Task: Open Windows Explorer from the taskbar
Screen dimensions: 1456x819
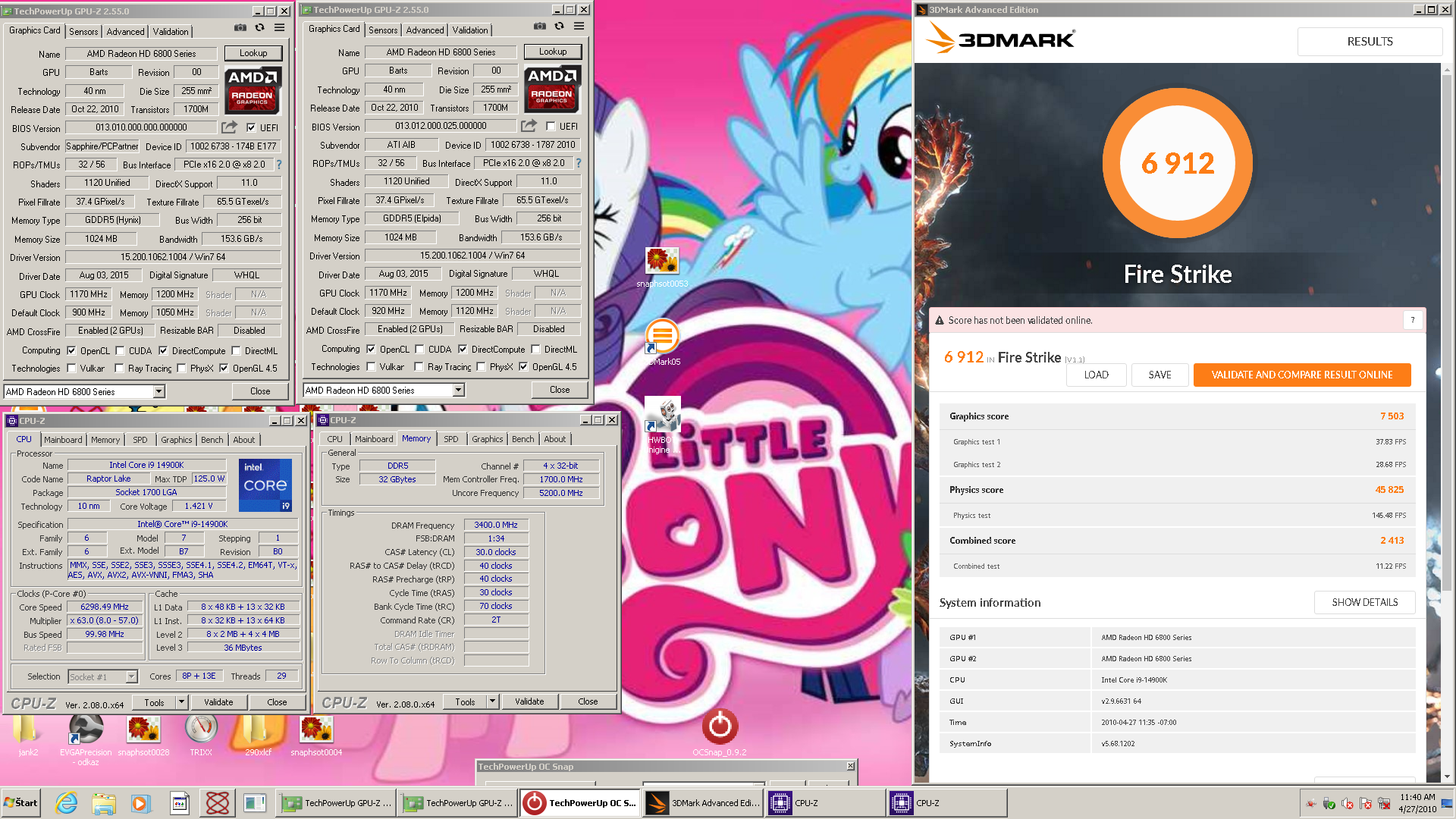Action: coord(104,802)
